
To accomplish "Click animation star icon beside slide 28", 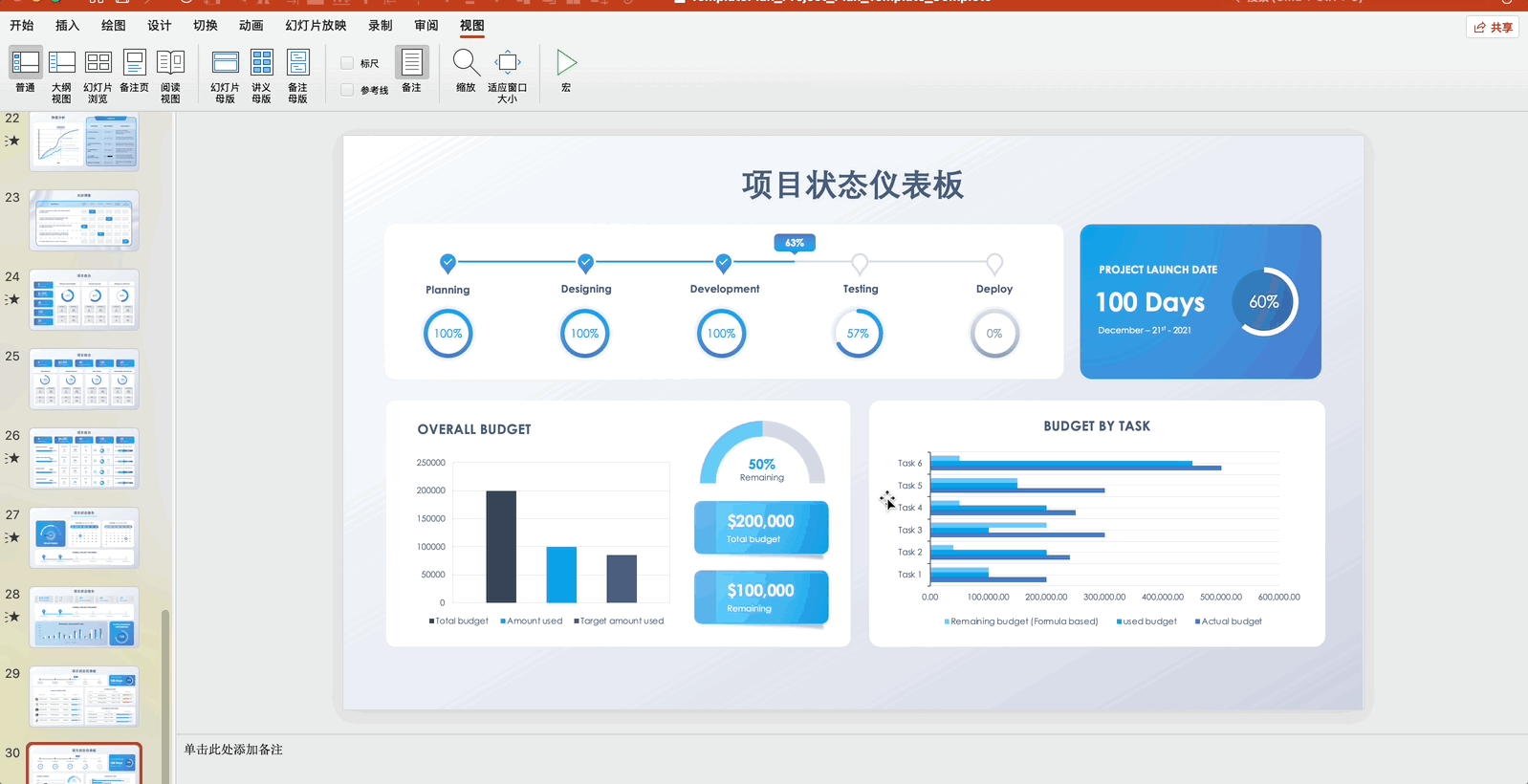I will (x=12, y=617).
